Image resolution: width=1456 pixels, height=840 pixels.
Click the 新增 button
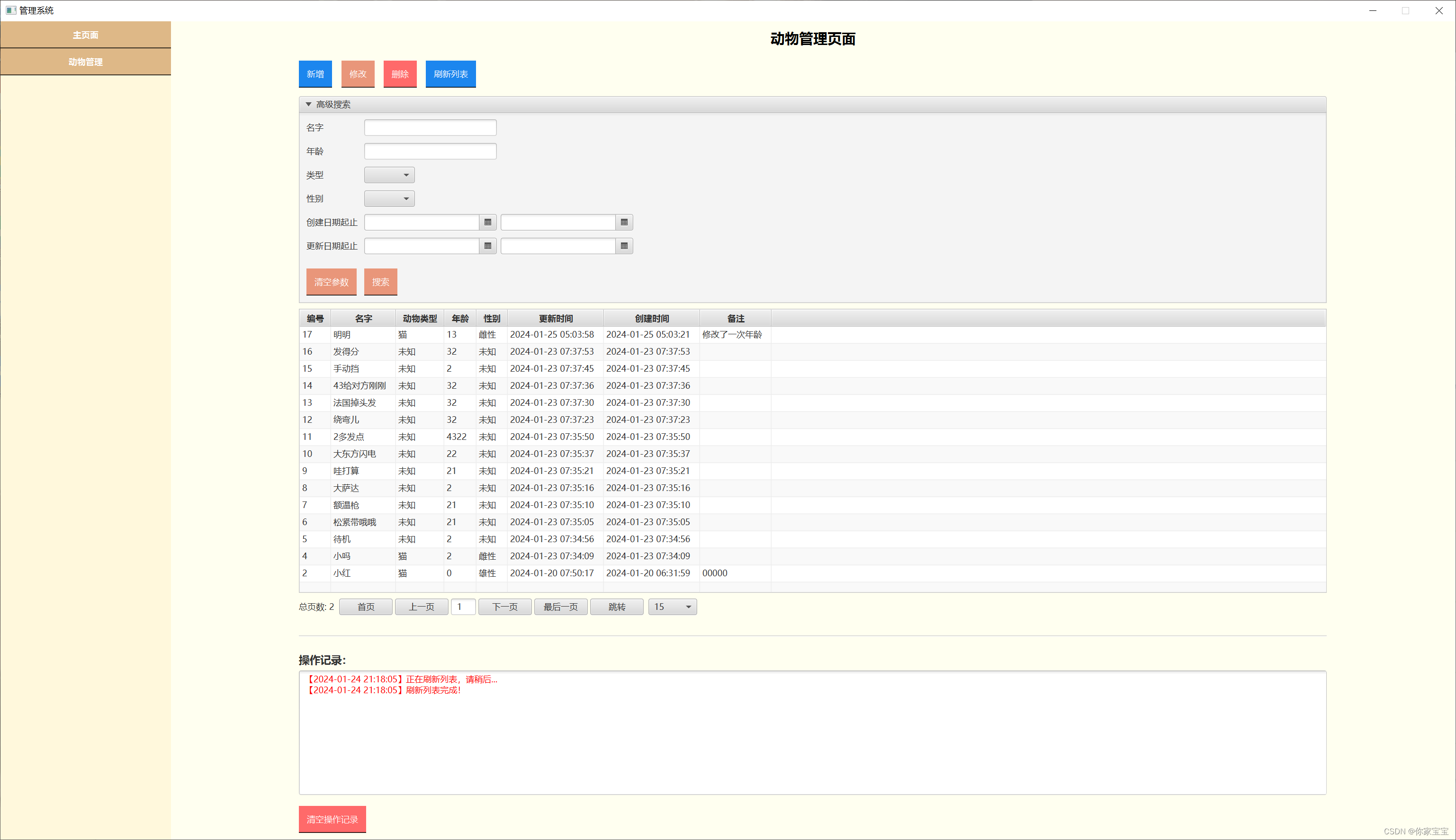pyautogui.click(x=315, y=74)
